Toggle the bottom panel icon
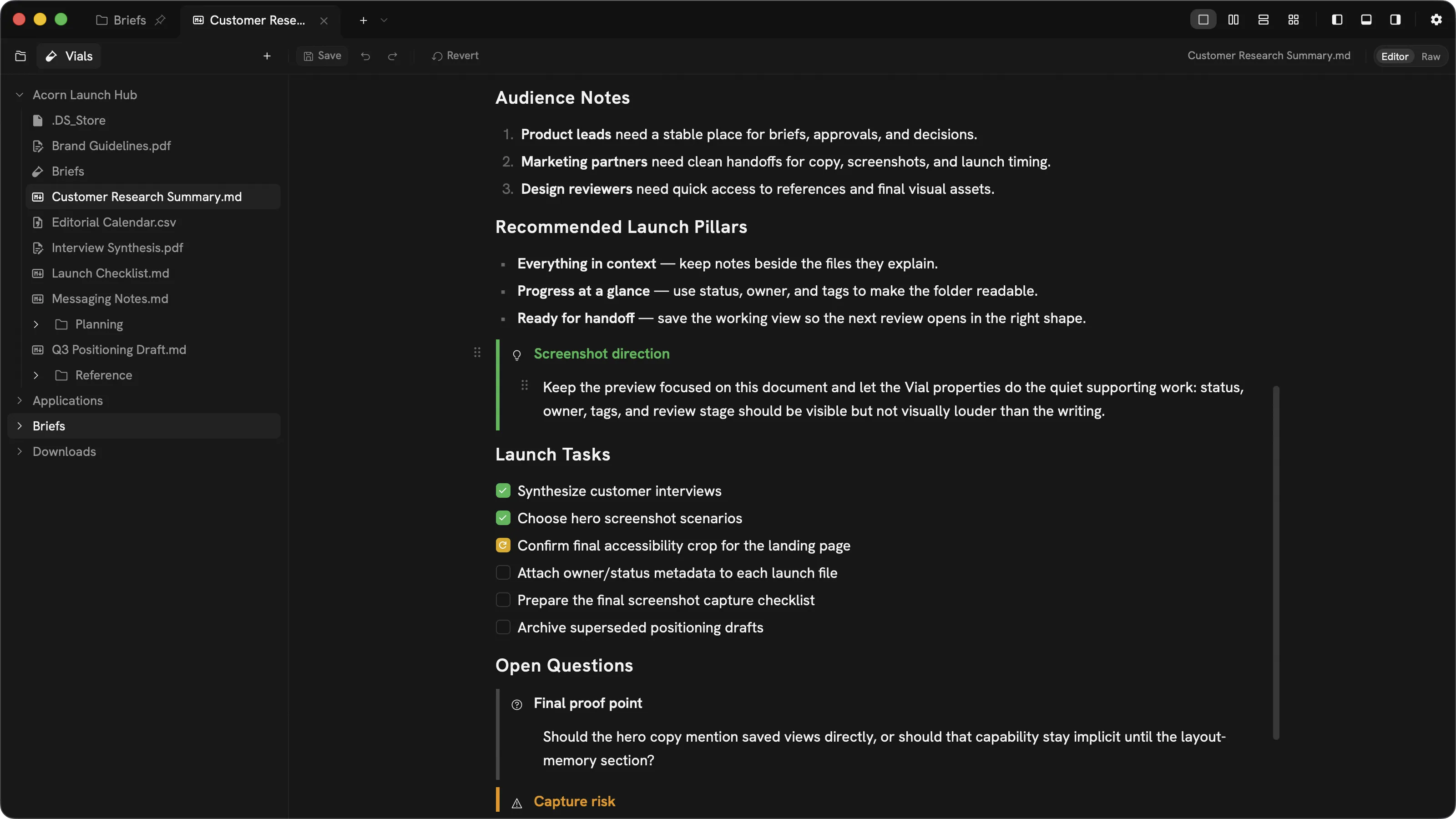This screenshot has width=1456, height=819. click(1366, 20)
